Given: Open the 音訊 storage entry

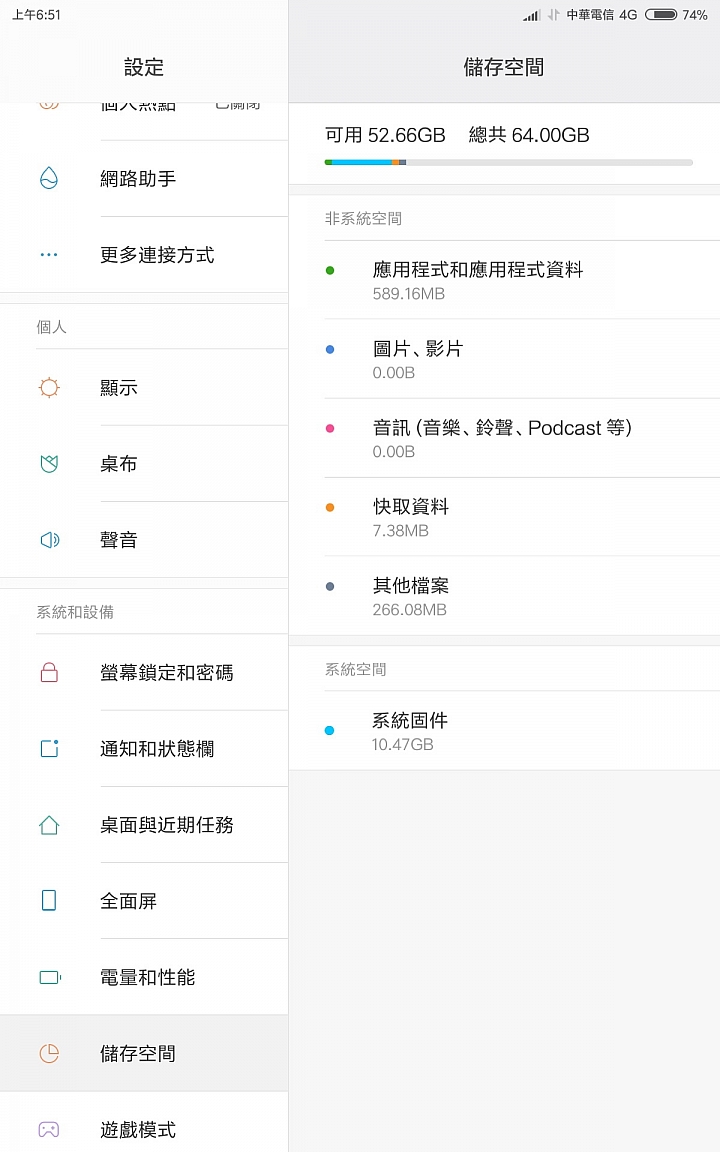Looking at the screenshot, I should [504, 438].
